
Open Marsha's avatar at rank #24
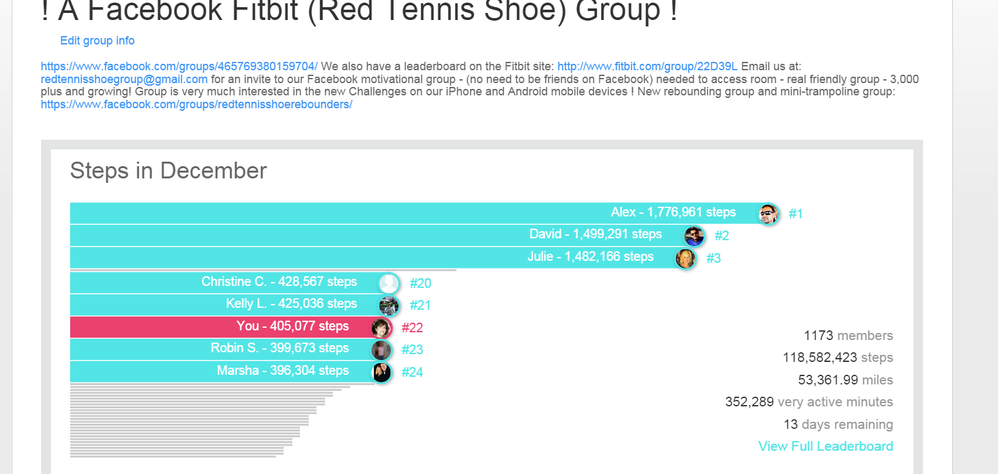(x=381, y=372)
